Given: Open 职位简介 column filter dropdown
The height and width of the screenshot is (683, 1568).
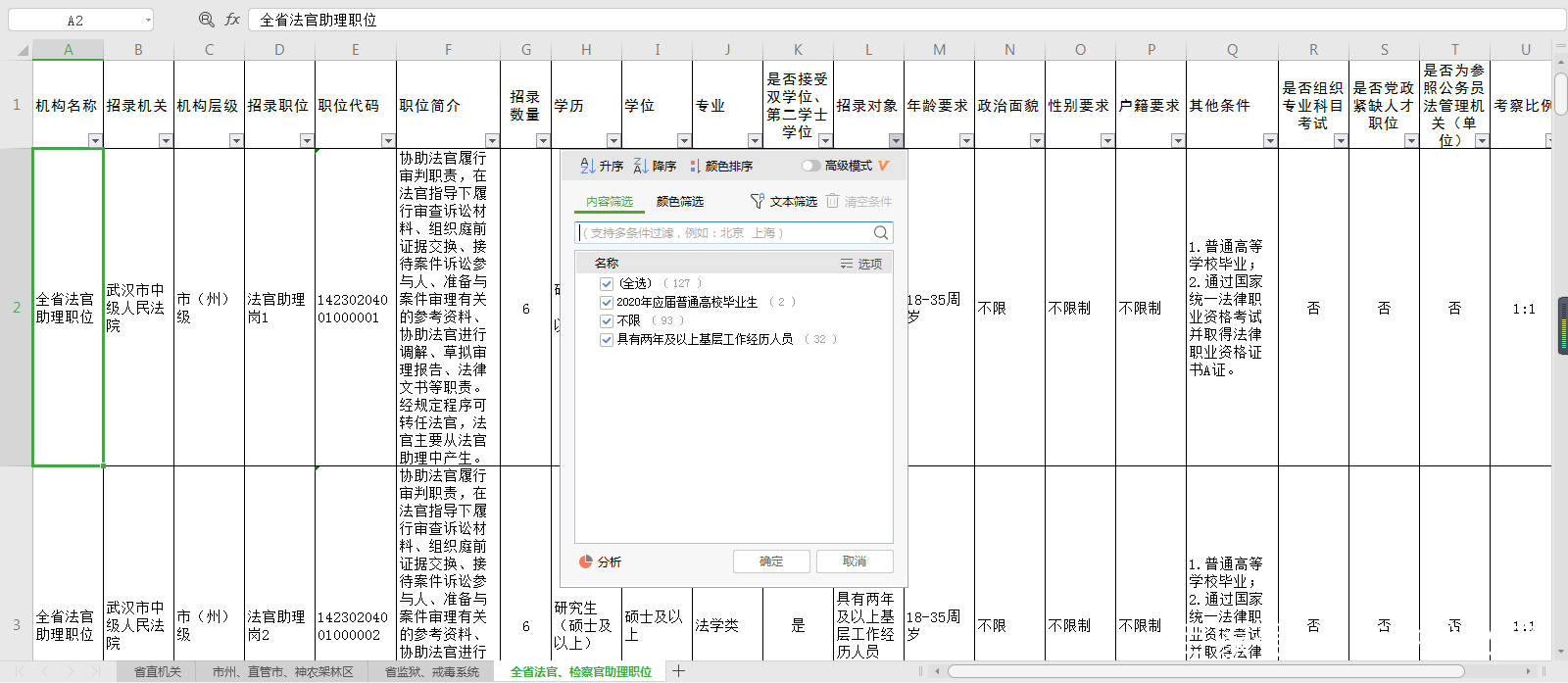Looking at the screenshot, I should pos(492,140).
